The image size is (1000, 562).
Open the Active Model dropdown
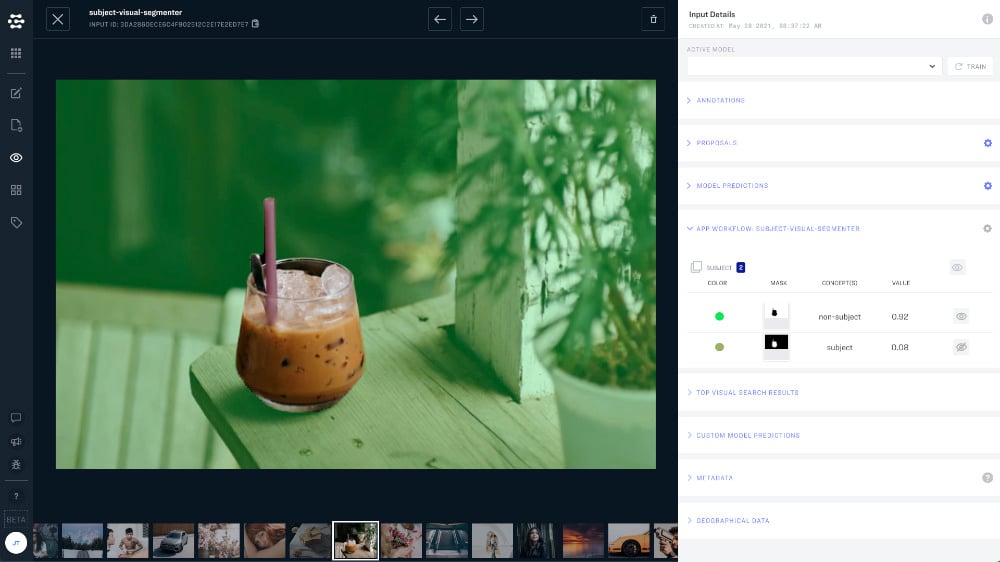pos(814,66)
